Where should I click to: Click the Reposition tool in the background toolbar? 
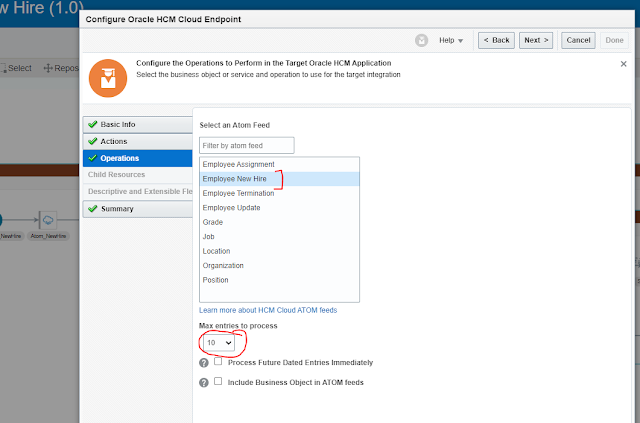[61, 68]
